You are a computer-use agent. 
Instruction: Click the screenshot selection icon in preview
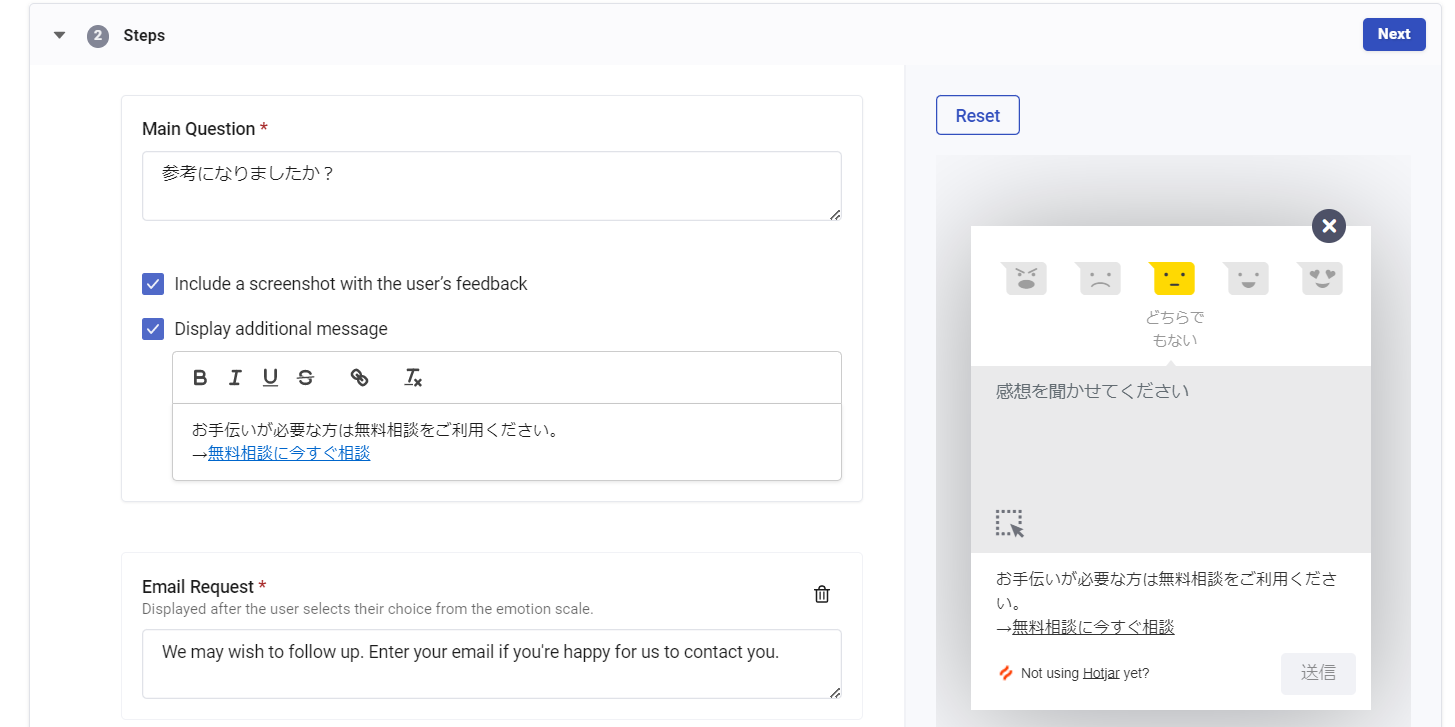pyautogui.click(x=1011, y=522)
